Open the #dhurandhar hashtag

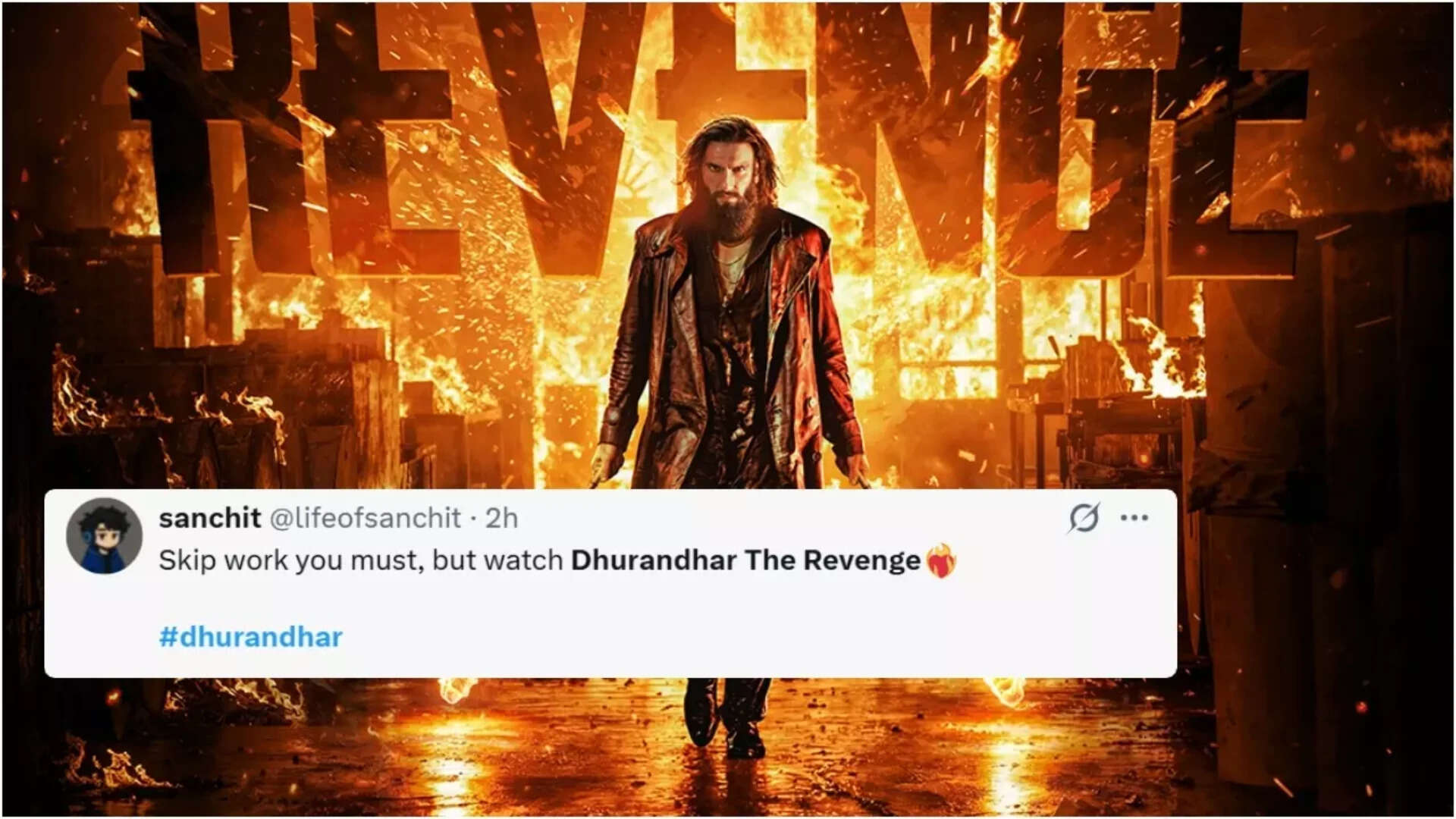tap(251, 637)
